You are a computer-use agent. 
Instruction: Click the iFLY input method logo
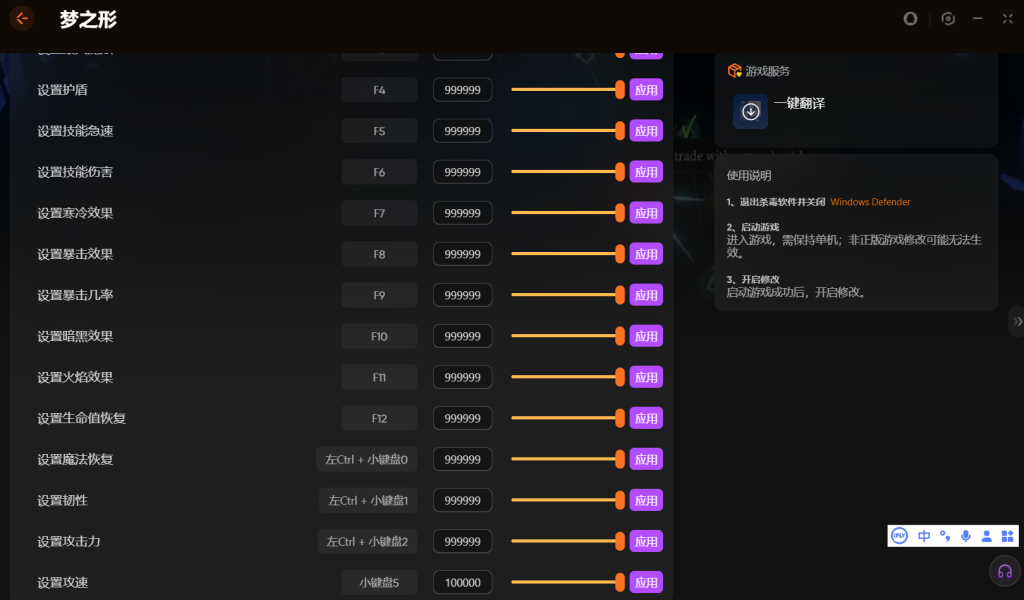pyautogui.click(x=899, y=536)
